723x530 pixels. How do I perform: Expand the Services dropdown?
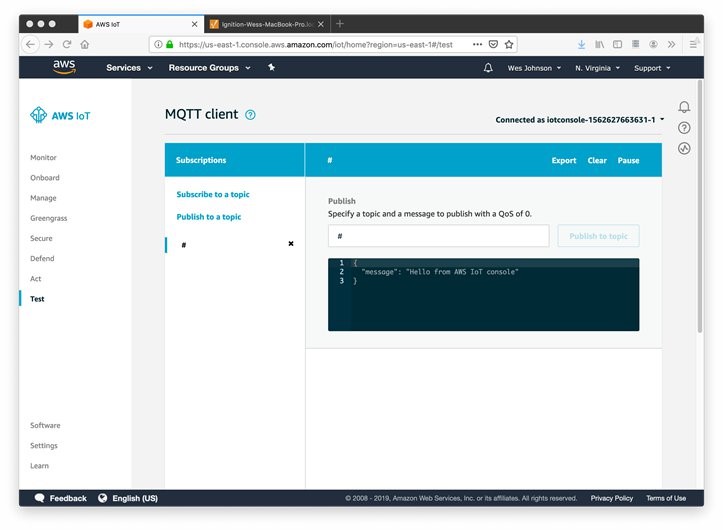click(129, 68)
